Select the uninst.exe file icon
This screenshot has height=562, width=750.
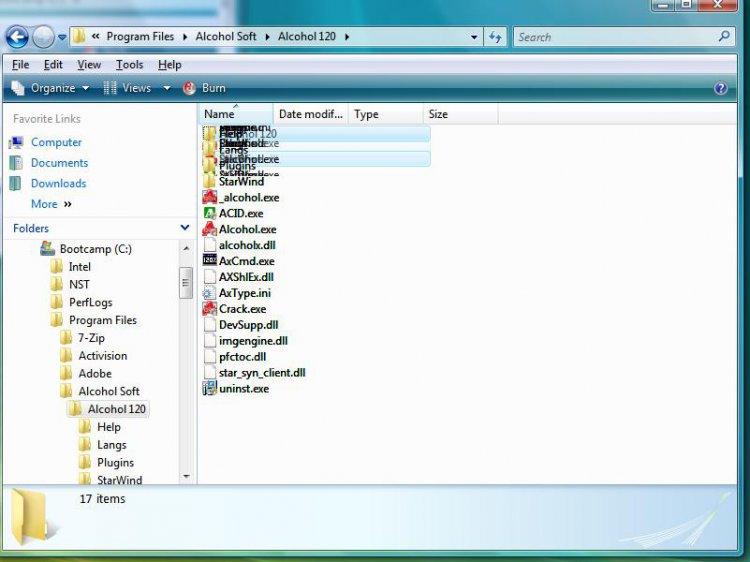coord(210,388)
